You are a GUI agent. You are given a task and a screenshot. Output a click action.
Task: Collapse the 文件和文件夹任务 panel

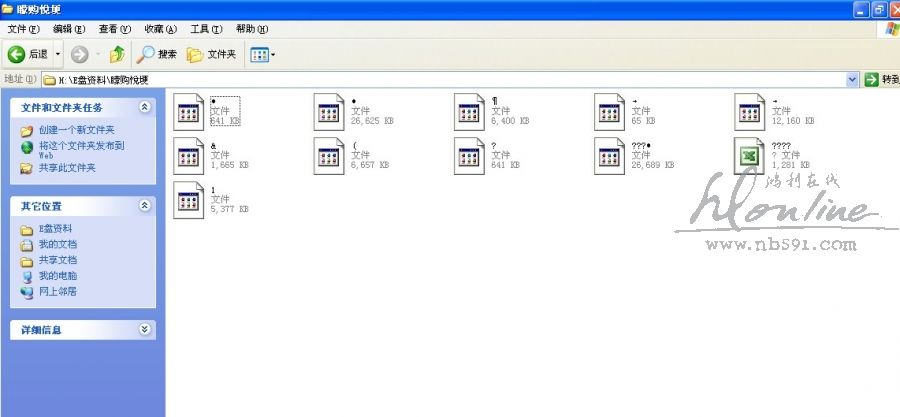144,107
